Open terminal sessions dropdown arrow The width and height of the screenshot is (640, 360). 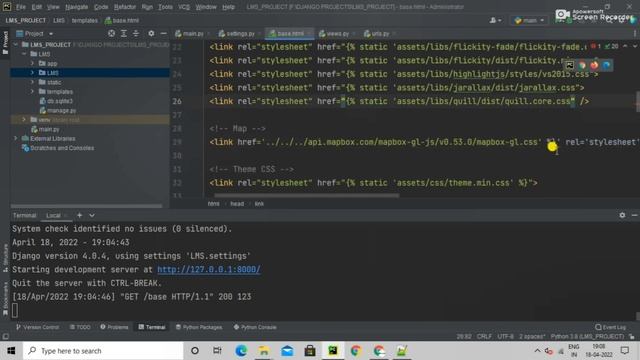(x=92, y=215)
